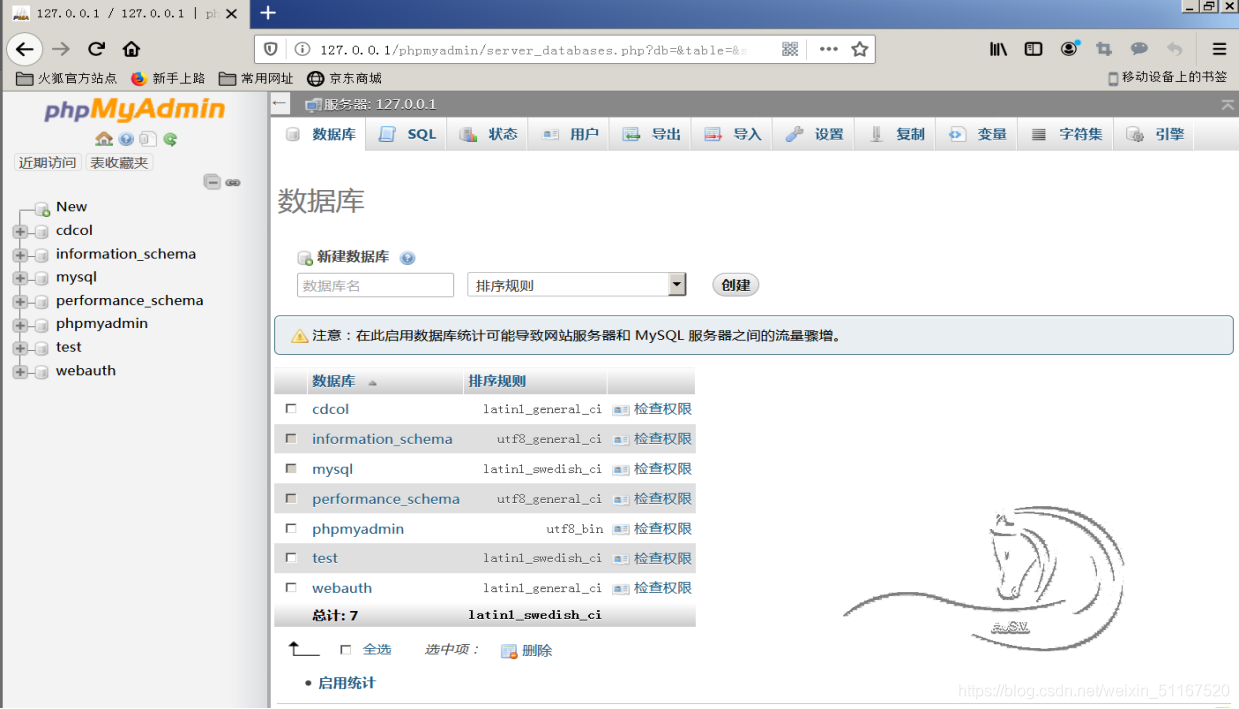
Task: Open the Firefox hamburger menu
Action: pyautogui.click(x=1219, y=49)
